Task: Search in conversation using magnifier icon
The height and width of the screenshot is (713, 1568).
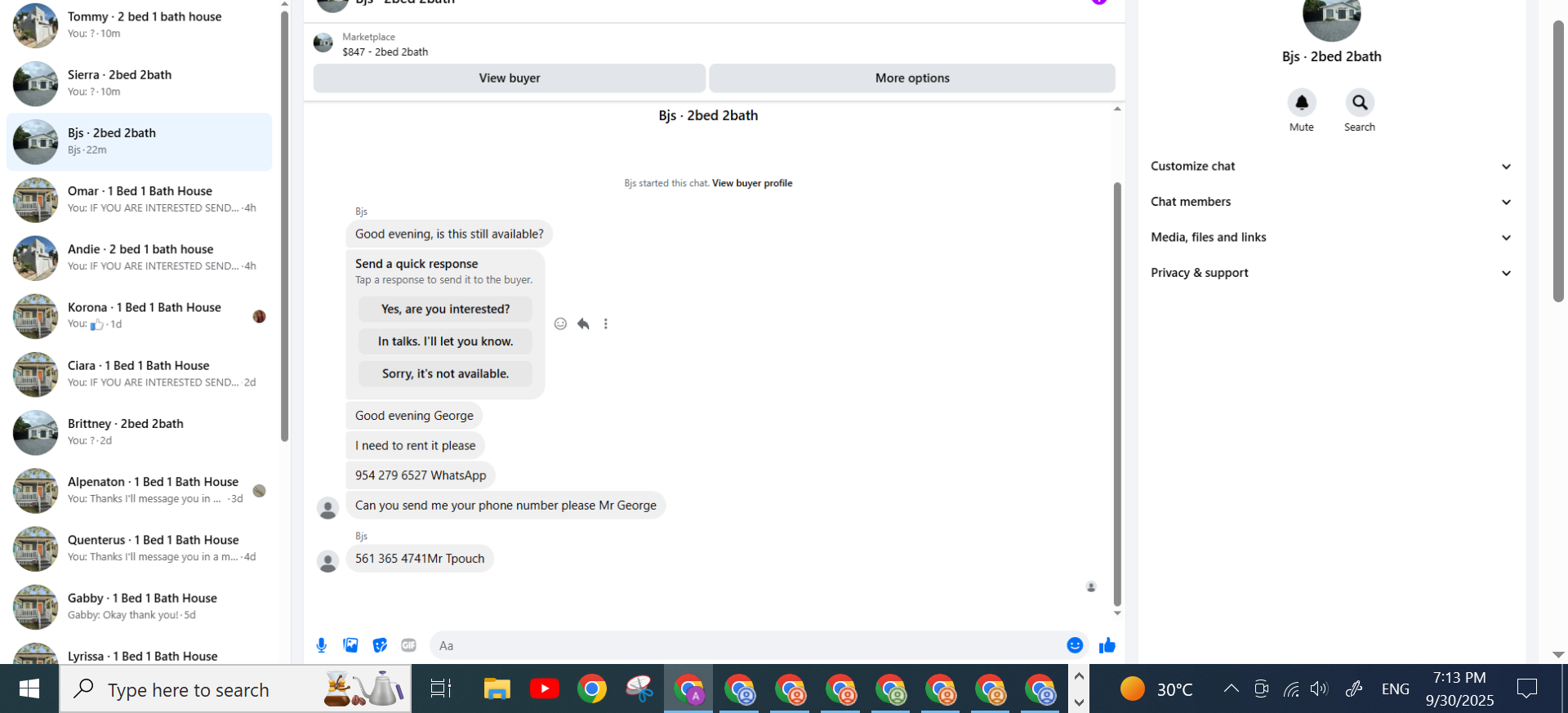Action: click(x=1360, y=103)
